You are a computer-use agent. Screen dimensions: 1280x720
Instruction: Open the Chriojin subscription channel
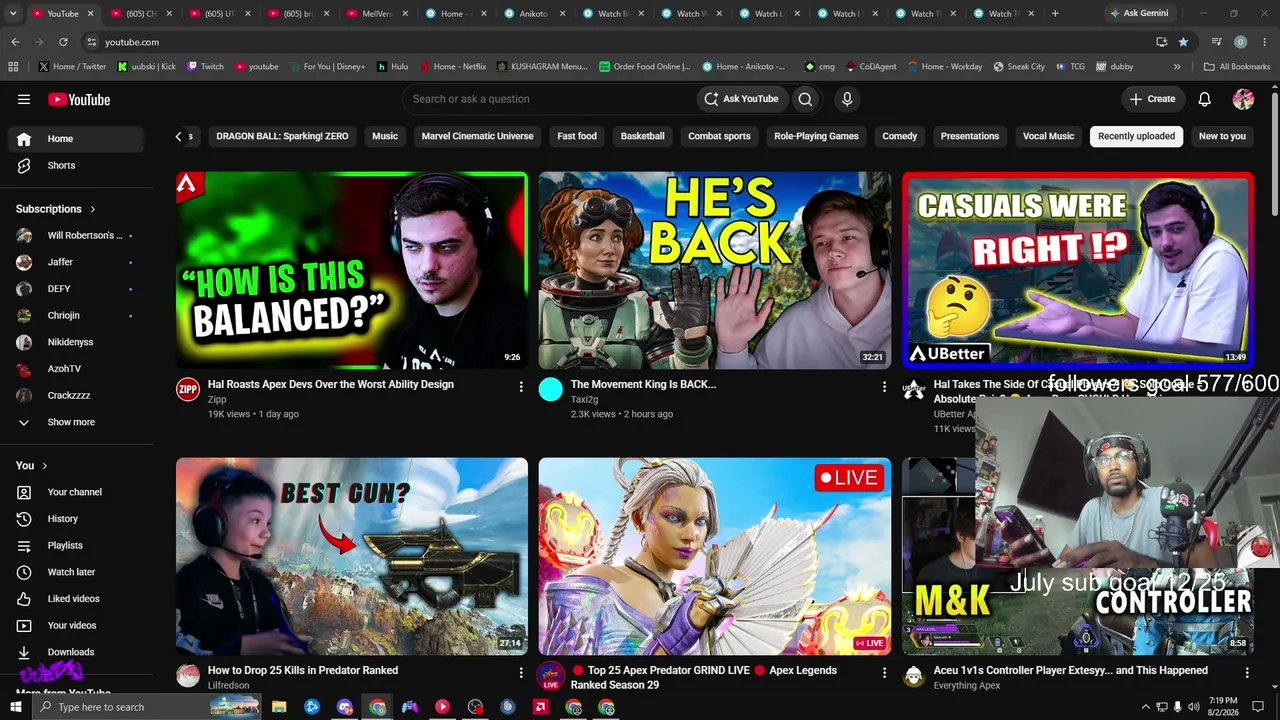click(x=77, y=315)
